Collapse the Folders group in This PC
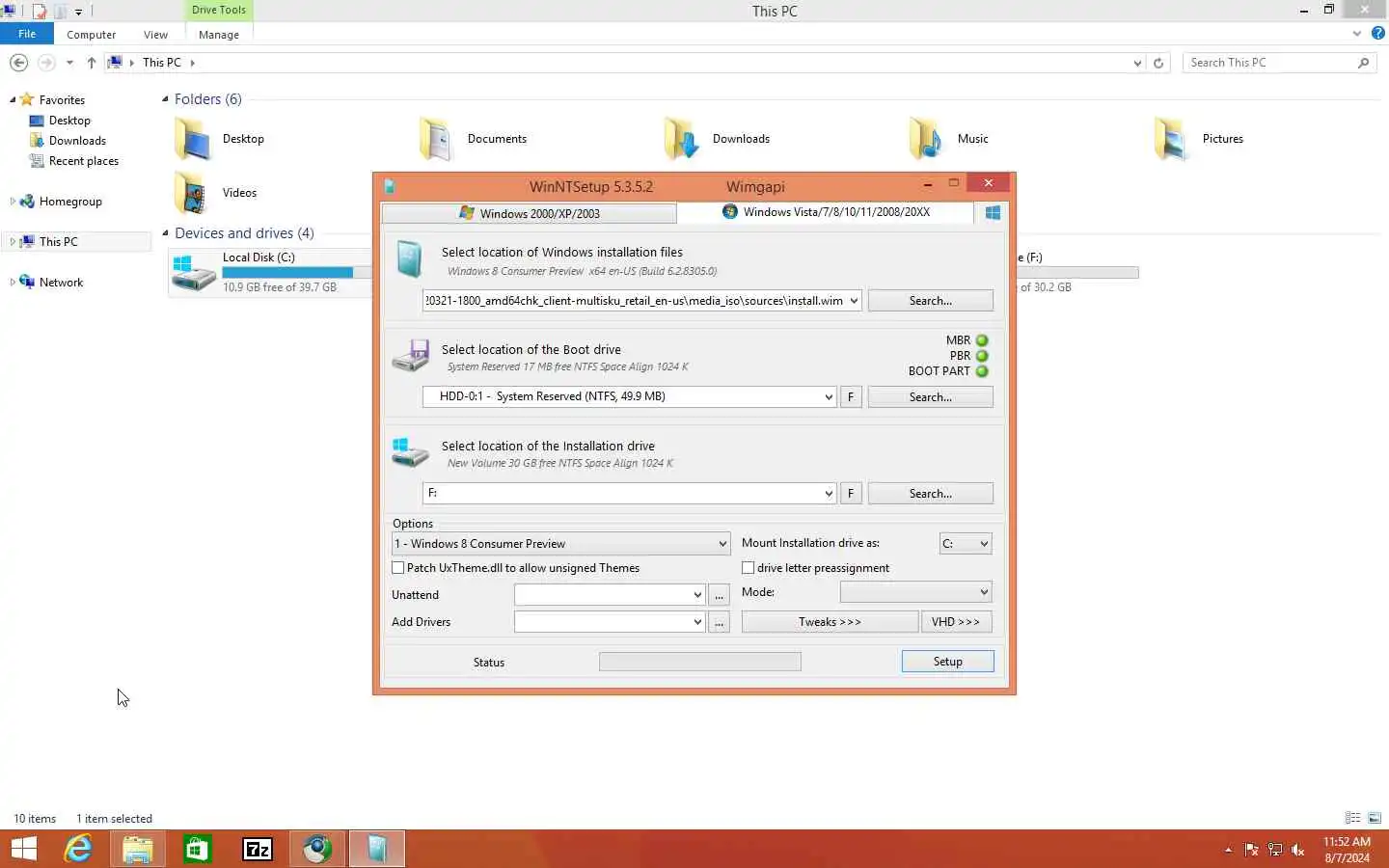Viewport: 1389px width, 868px height. click(x=165, y=99)
